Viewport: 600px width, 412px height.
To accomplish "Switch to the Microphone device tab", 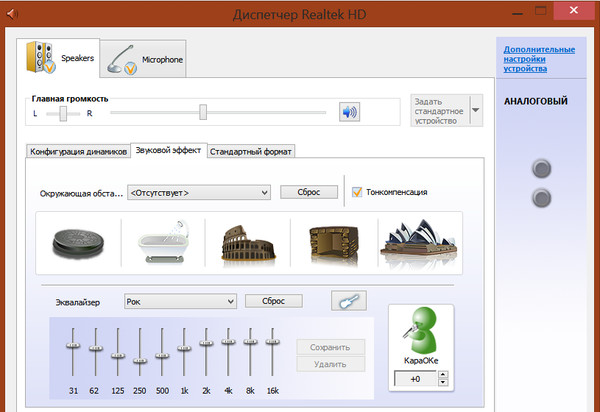I will [143, 59].
